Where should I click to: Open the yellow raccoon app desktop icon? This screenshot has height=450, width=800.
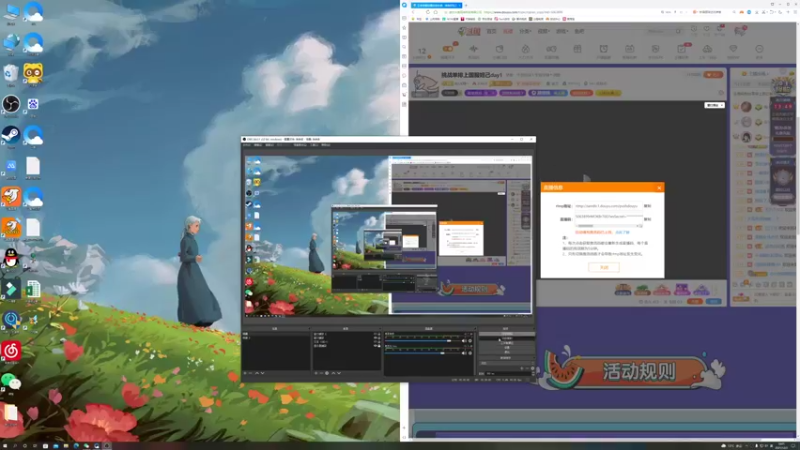(x=33, y=73)
